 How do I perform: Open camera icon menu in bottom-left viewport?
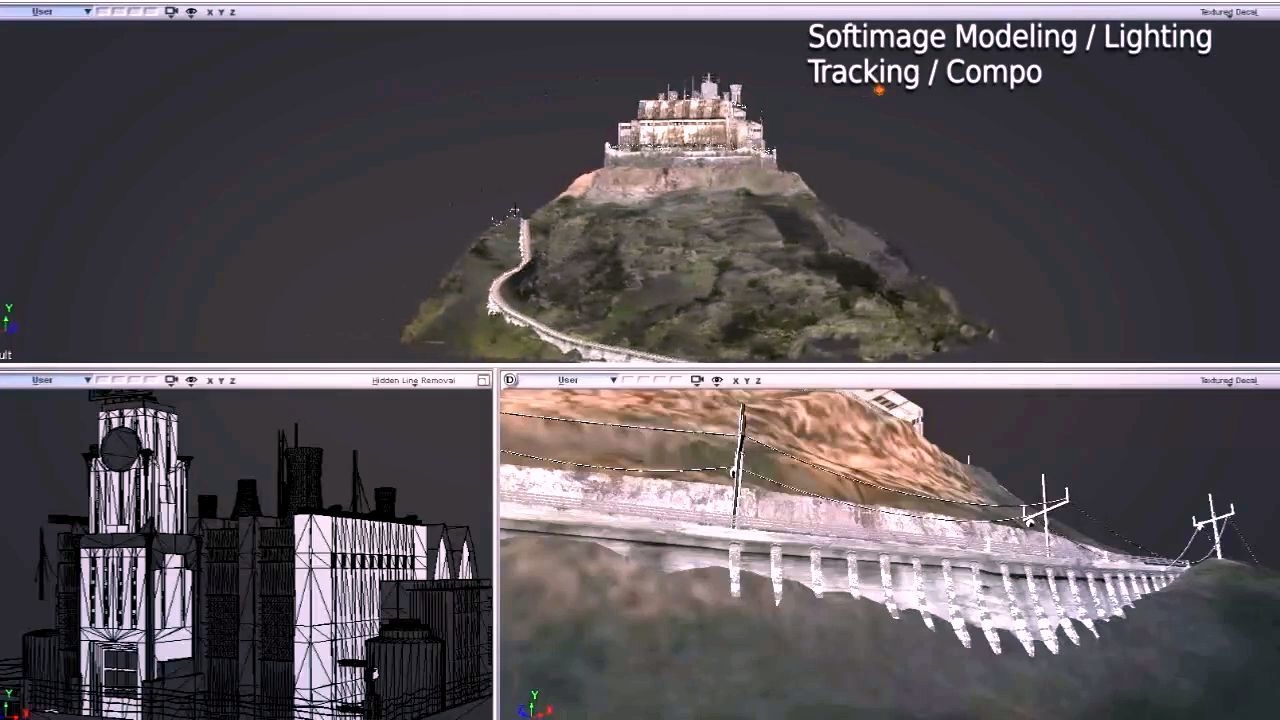171,380
